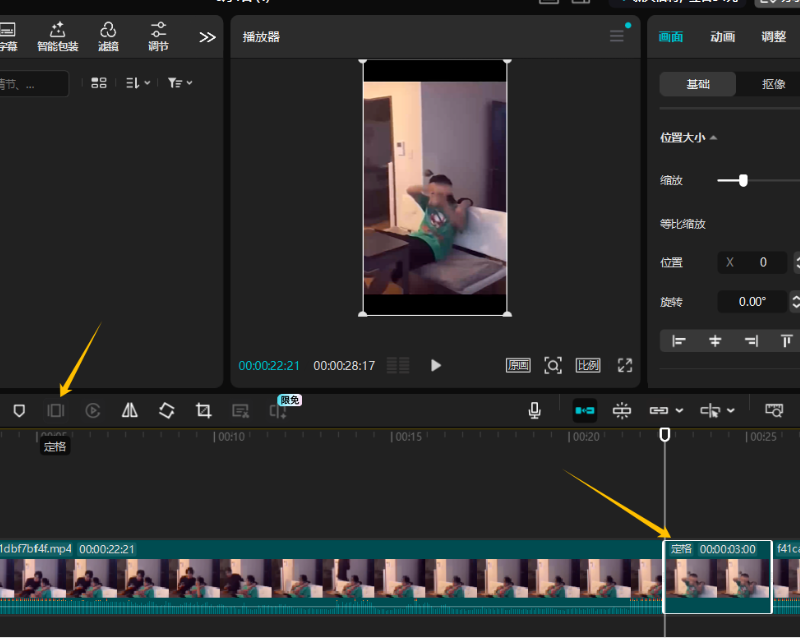Open the microphone voiceover recording
This screenshot has width=800, height=638.
(x=535, y=410)
